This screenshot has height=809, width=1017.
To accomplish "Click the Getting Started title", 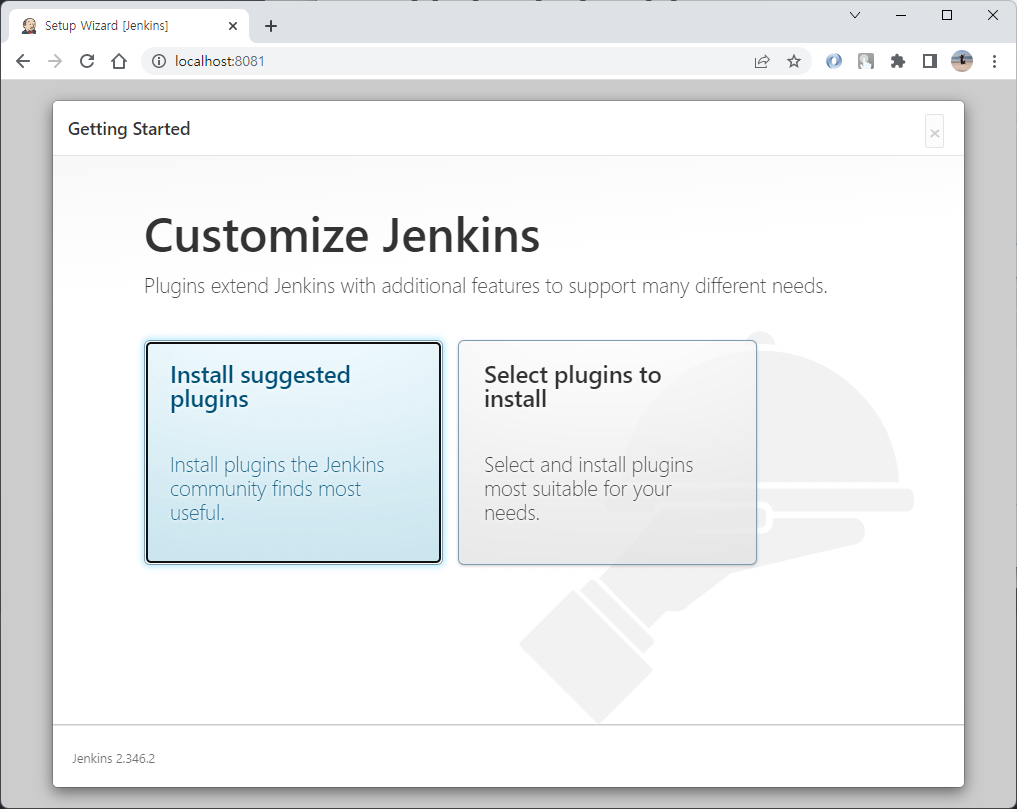I will 129,128.
